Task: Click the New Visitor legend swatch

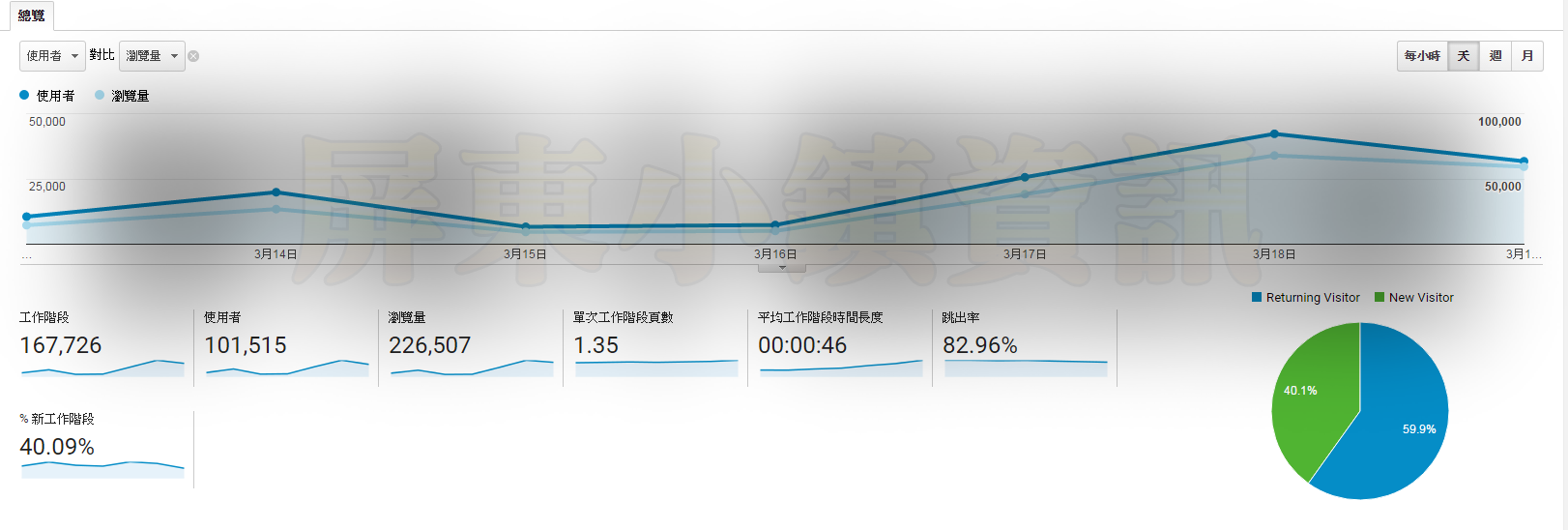Action: click(1379, 297)
